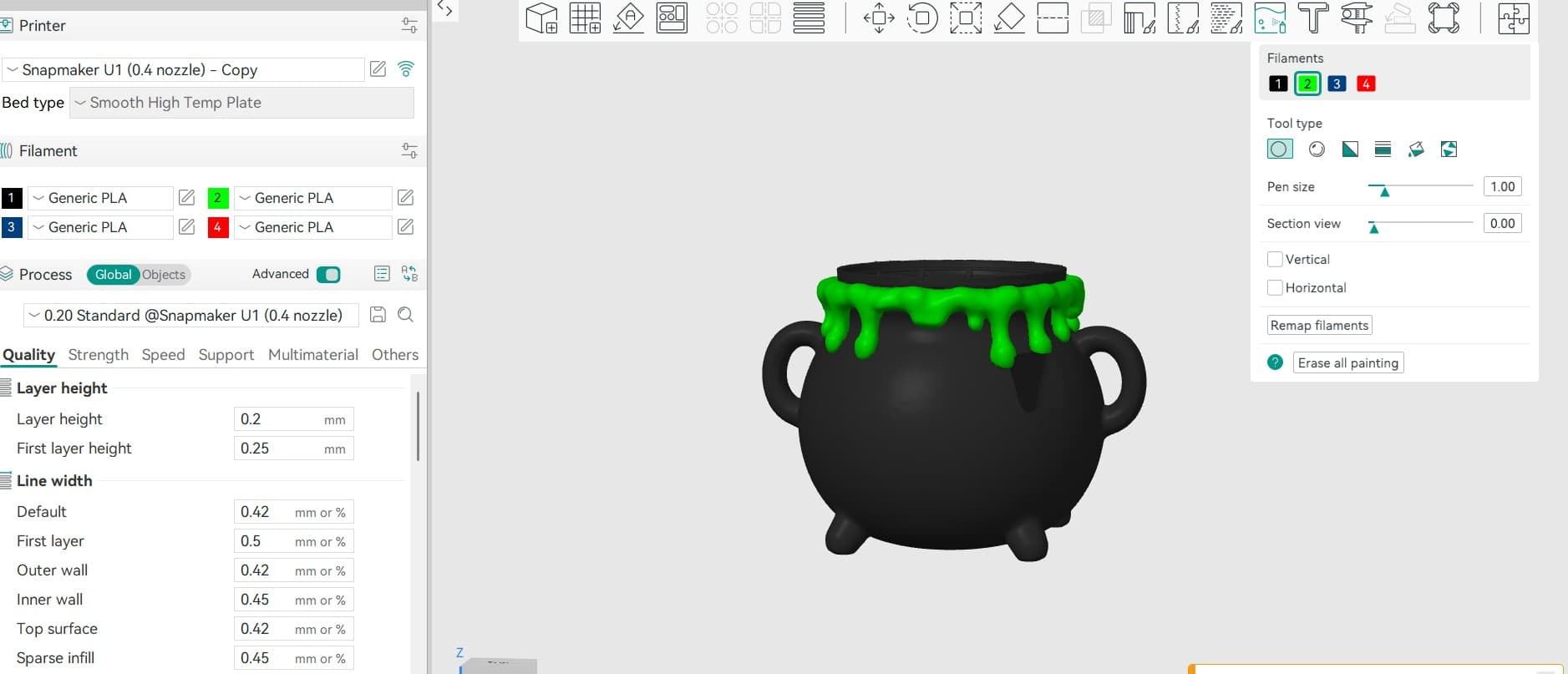Click the Arrange all objects icon

coord(672,18)
